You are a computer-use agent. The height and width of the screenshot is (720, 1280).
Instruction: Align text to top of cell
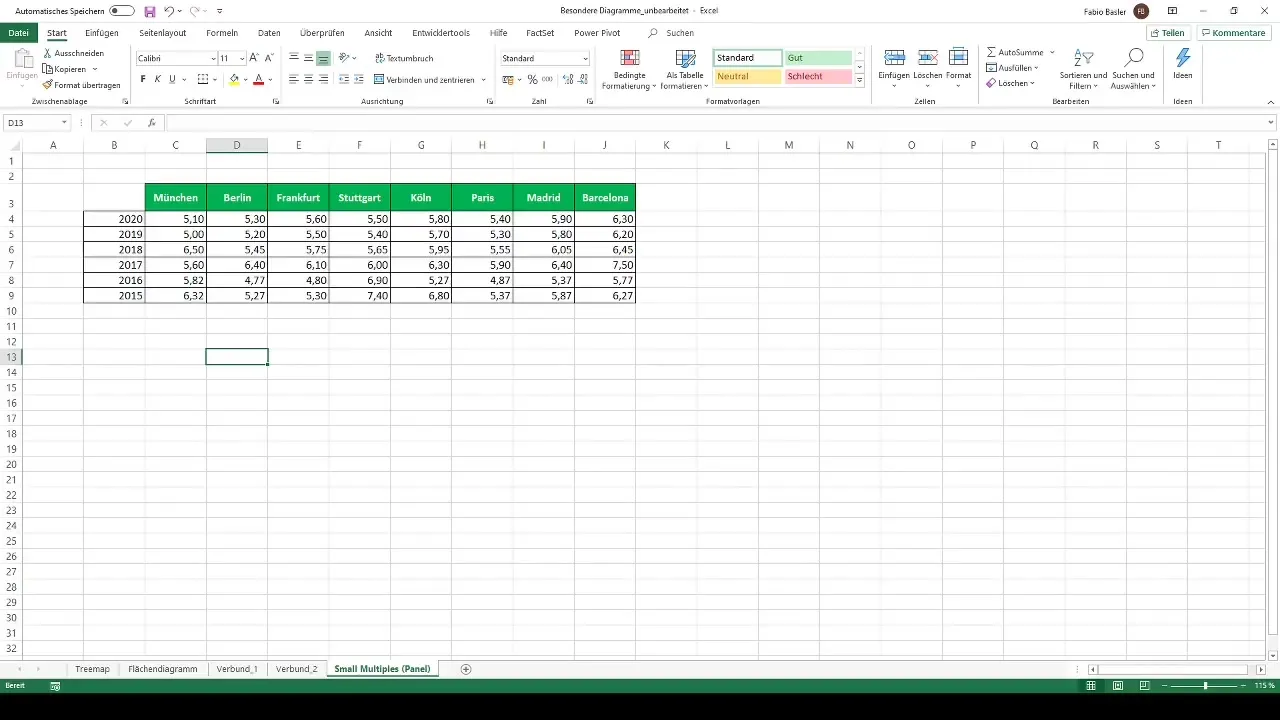[294, 58]
